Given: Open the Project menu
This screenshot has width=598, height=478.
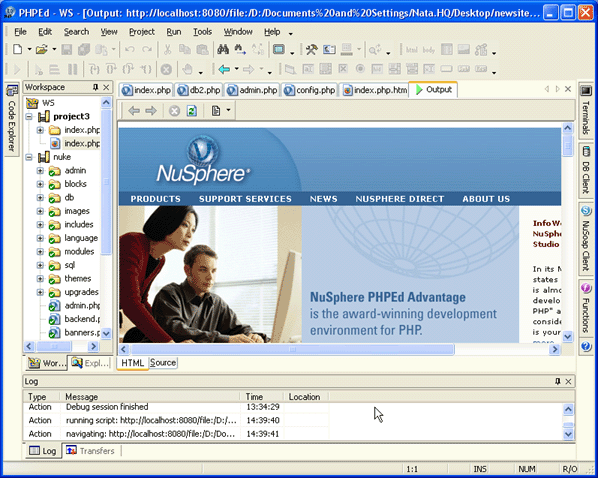Looking at the screenshot, I should point(141,32).
